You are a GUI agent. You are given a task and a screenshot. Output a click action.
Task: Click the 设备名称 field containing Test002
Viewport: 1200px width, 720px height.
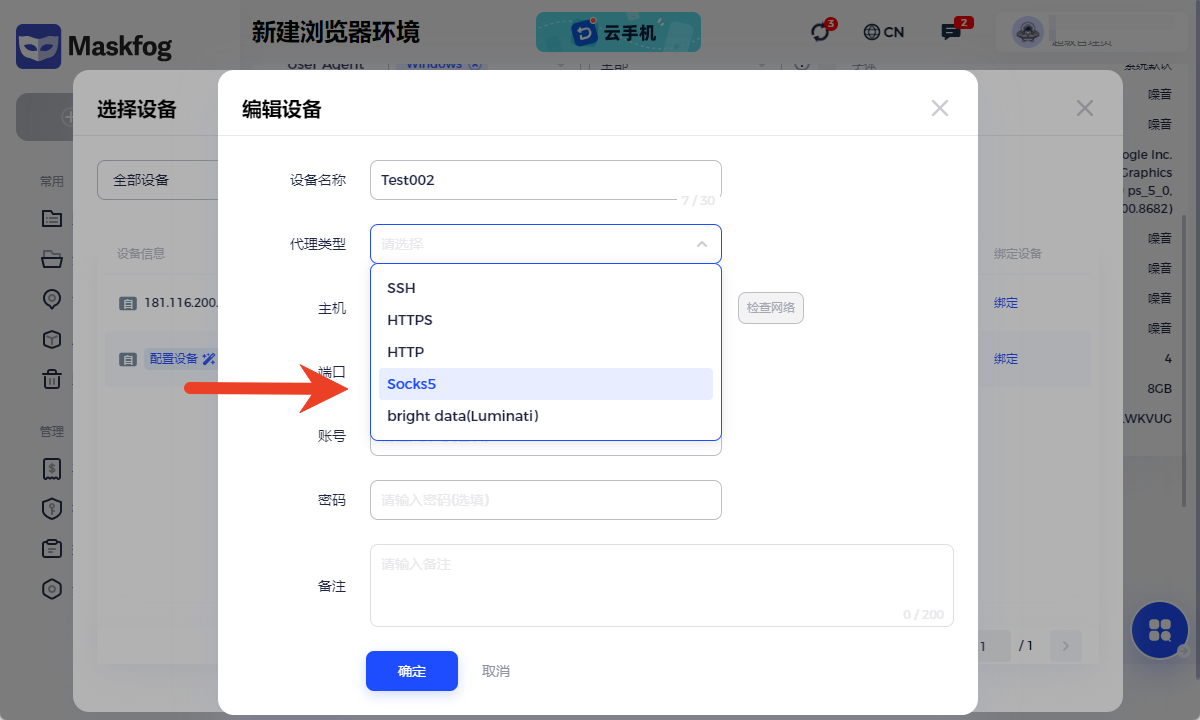(x=545, y=180)
